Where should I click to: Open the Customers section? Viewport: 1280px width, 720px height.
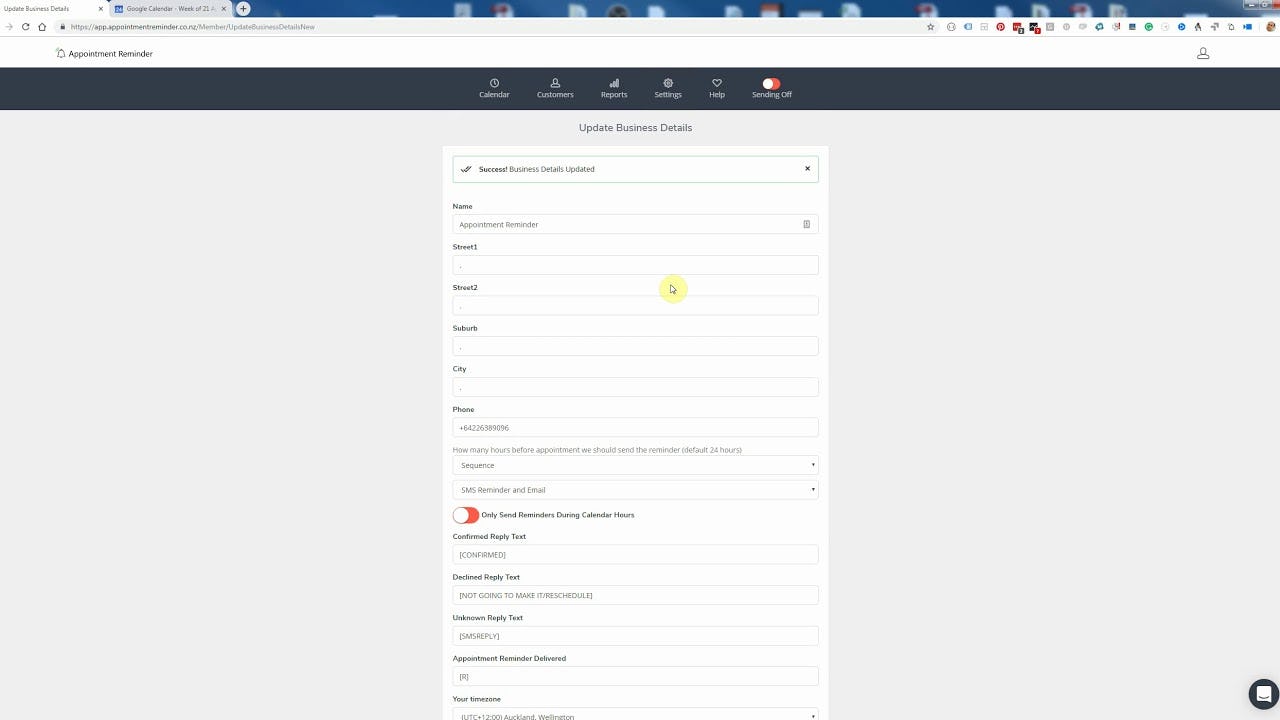tap(555, 88)
